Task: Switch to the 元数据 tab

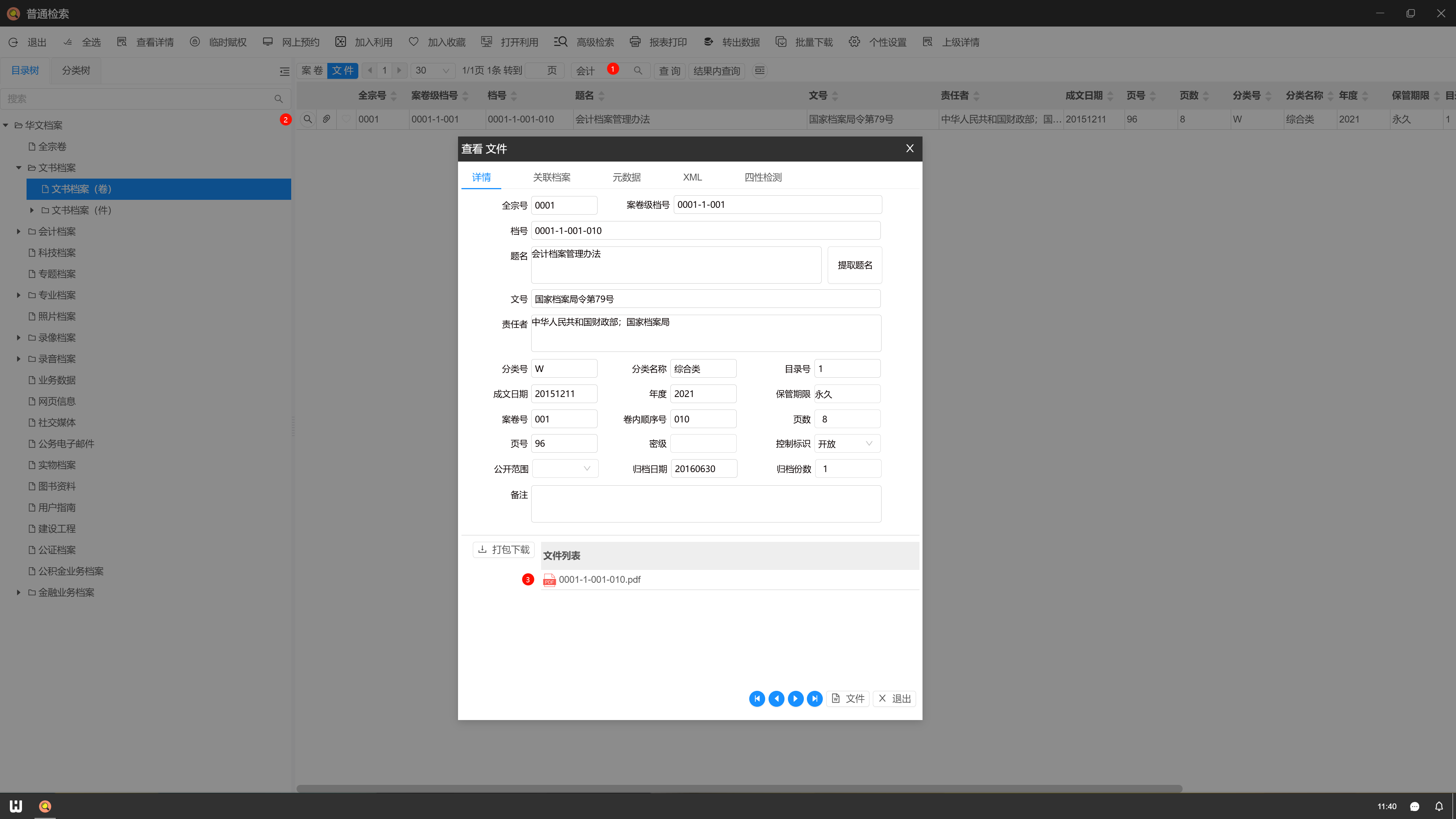Action: pyautogui.click(x=626, y=177)
